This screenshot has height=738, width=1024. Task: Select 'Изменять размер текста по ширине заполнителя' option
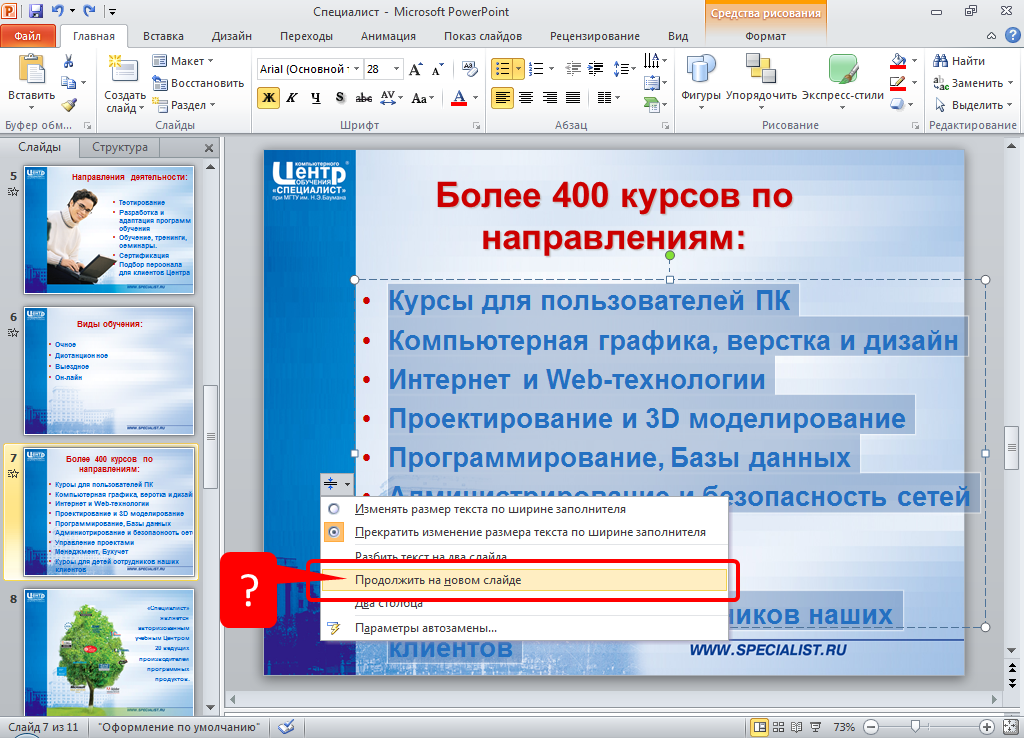pos(490,509)
